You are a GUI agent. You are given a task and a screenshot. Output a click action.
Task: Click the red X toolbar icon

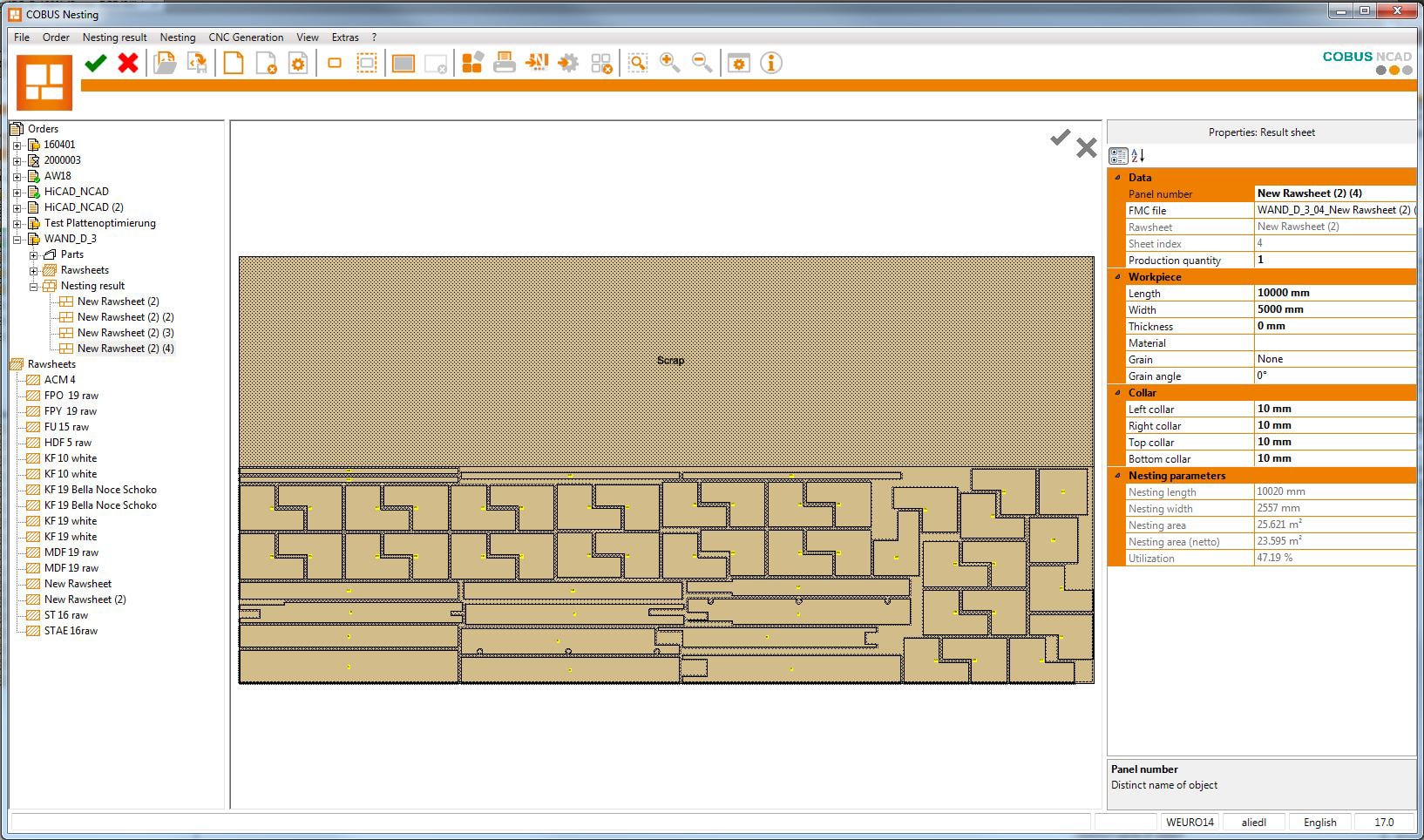click(128, 63)
